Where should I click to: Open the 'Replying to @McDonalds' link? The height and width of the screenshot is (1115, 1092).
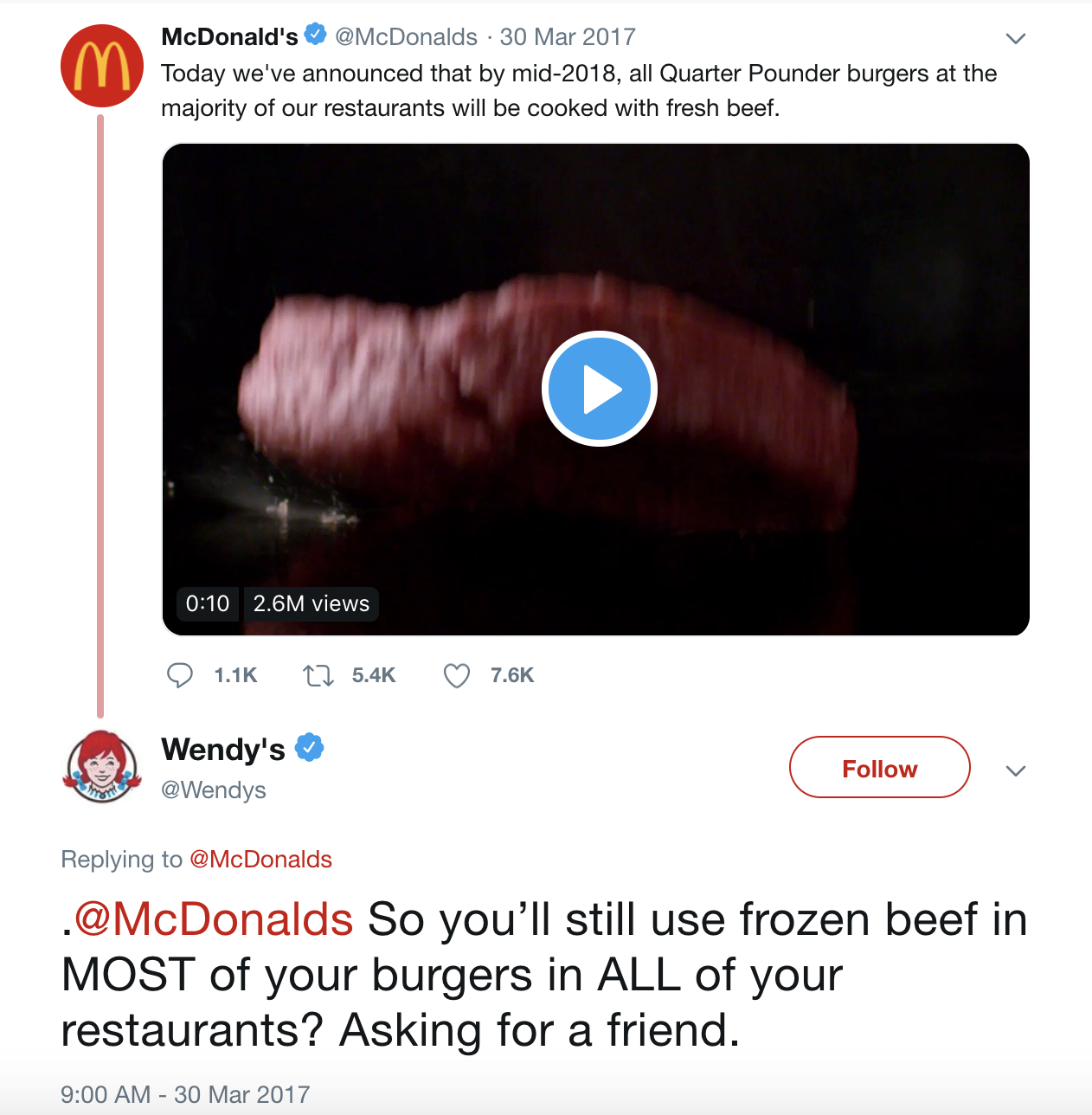coord(260,859)
